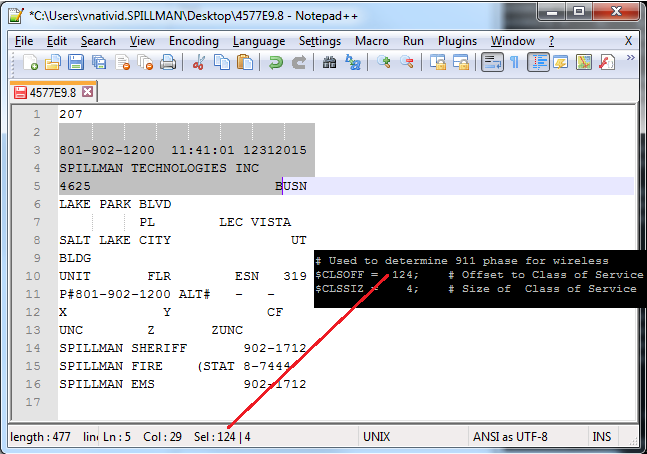
Task: Open the Window menu
Action: (512, 41)
